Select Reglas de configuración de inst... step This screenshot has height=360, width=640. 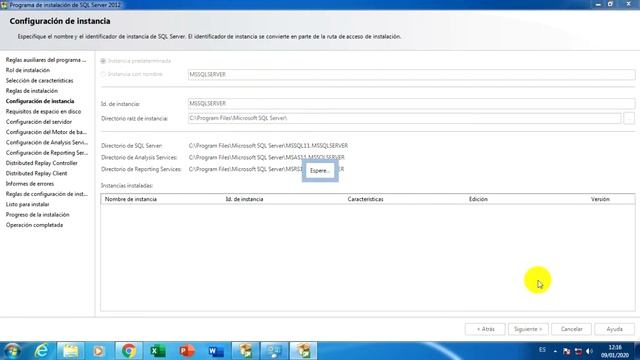47,194
